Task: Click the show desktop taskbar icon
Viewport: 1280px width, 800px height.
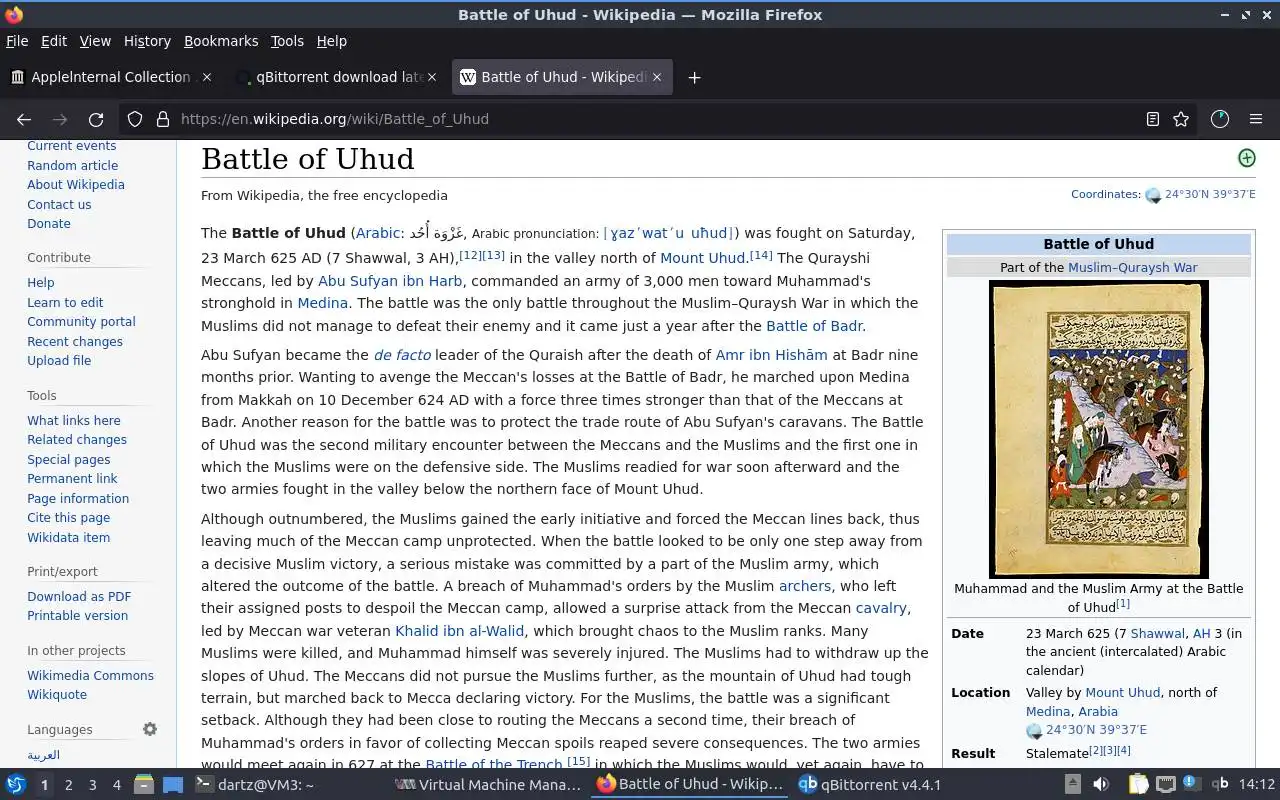Action: click(173, 785)
